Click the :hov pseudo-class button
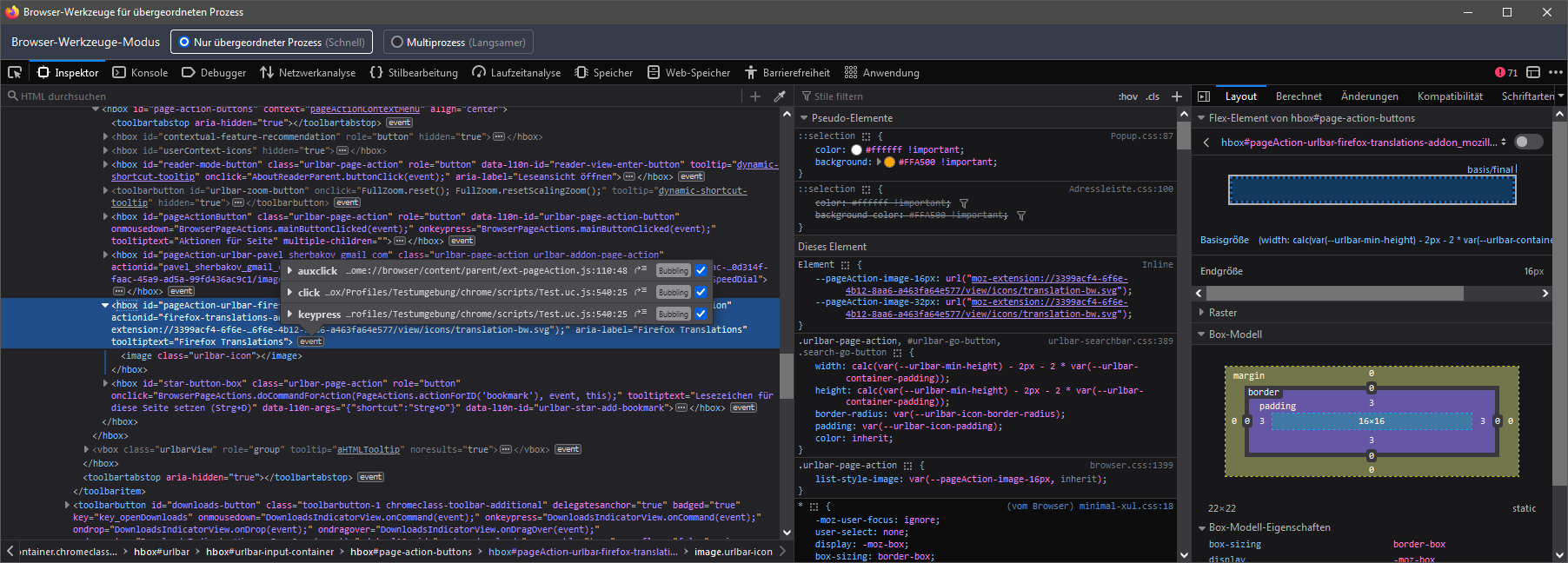This screenshot has width=1568, height=563. tap(1127, 96)
